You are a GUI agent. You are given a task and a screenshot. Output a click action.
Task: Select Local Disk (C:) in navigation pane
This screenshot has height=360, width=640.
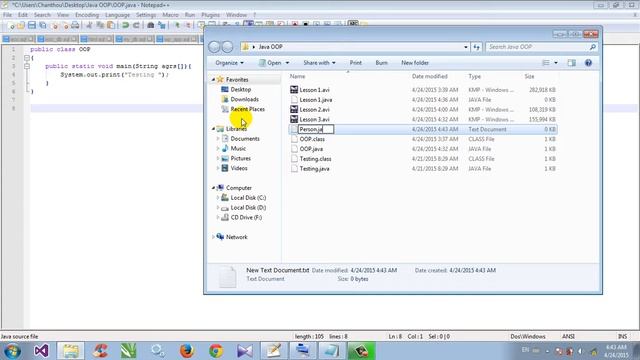pos(248,198)
